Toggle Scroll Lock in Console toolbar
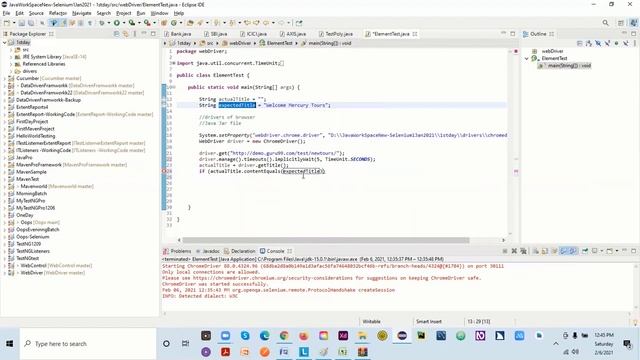The width and height of the screenshot is (640, 360). click(545, 251)
